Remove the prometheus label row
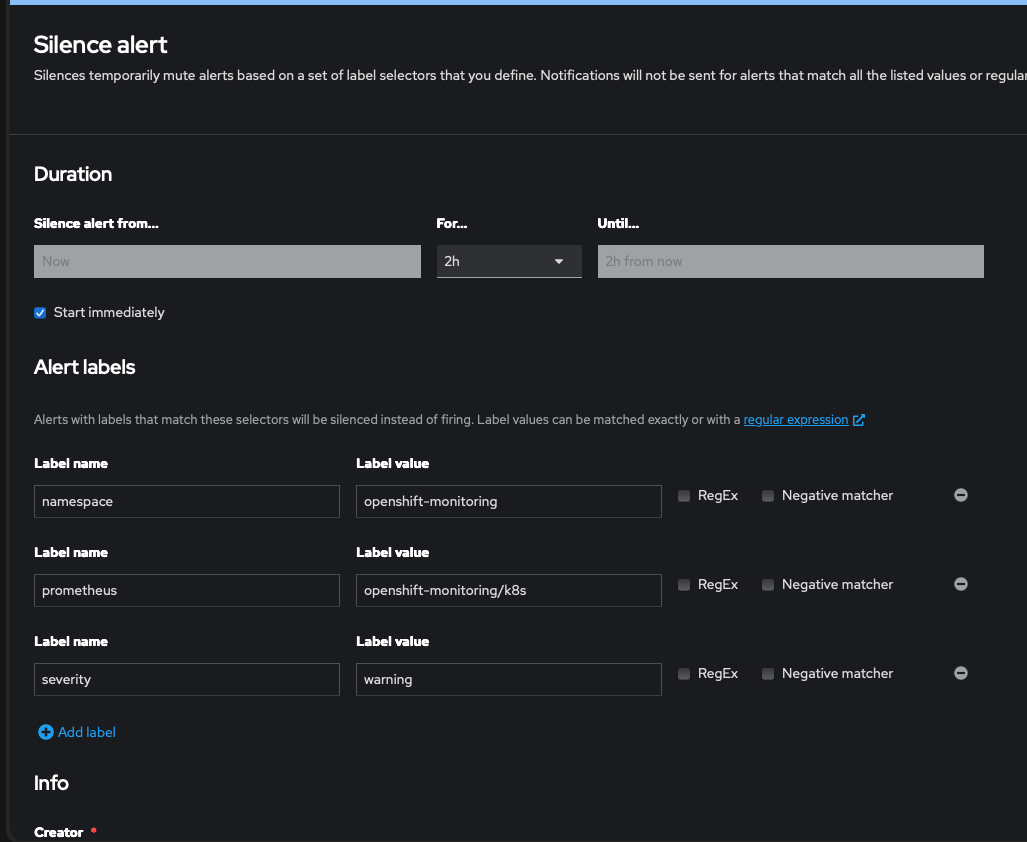The width and height of the screenshot is (1027, 842). pos(960,584)
